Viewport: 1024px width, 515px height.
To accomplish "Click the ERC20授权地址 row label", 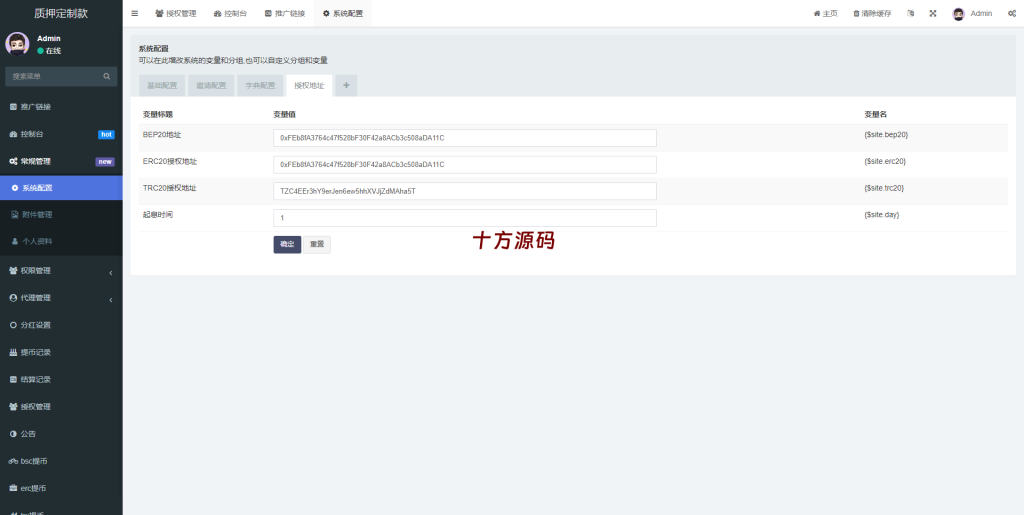I will click(170, 161).
